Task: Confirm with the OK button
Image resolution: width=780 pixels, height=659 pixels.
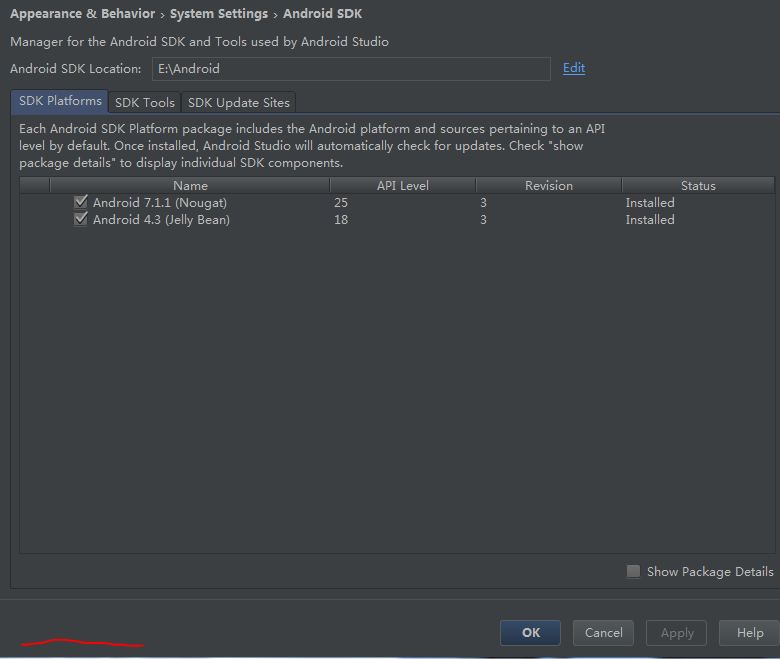Action: (x=530, y=633)
